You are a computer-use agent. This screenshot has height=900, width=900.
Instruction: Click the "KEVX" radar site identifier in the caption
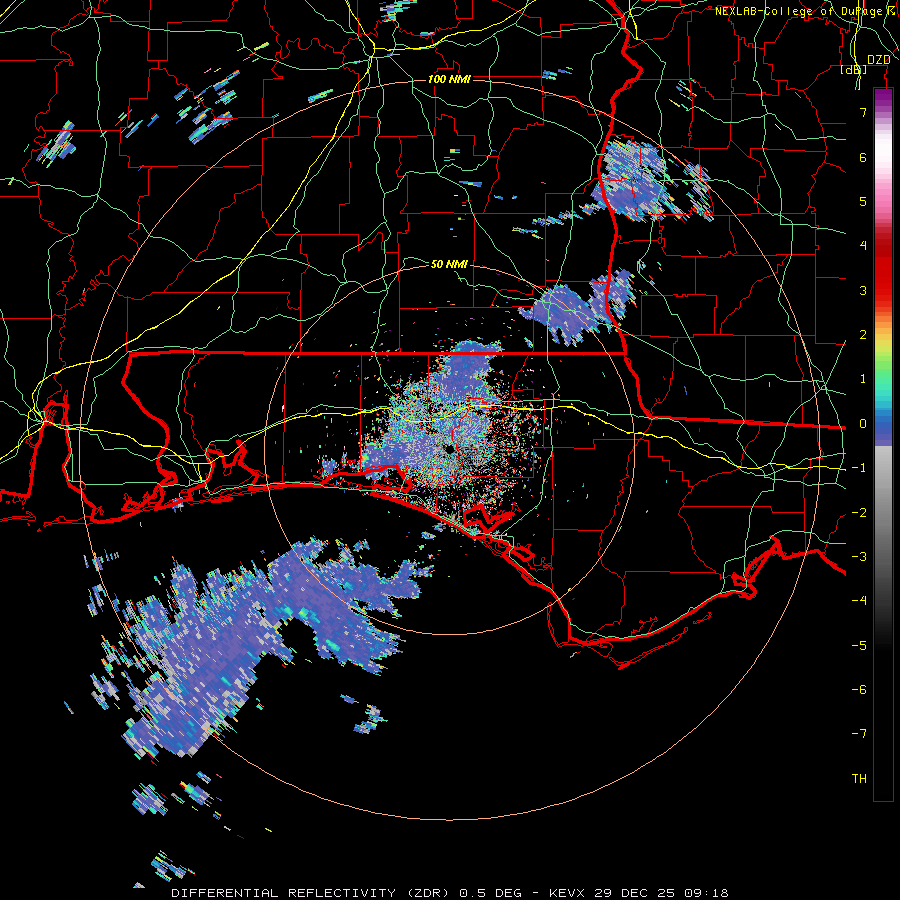tap(567, 893)
